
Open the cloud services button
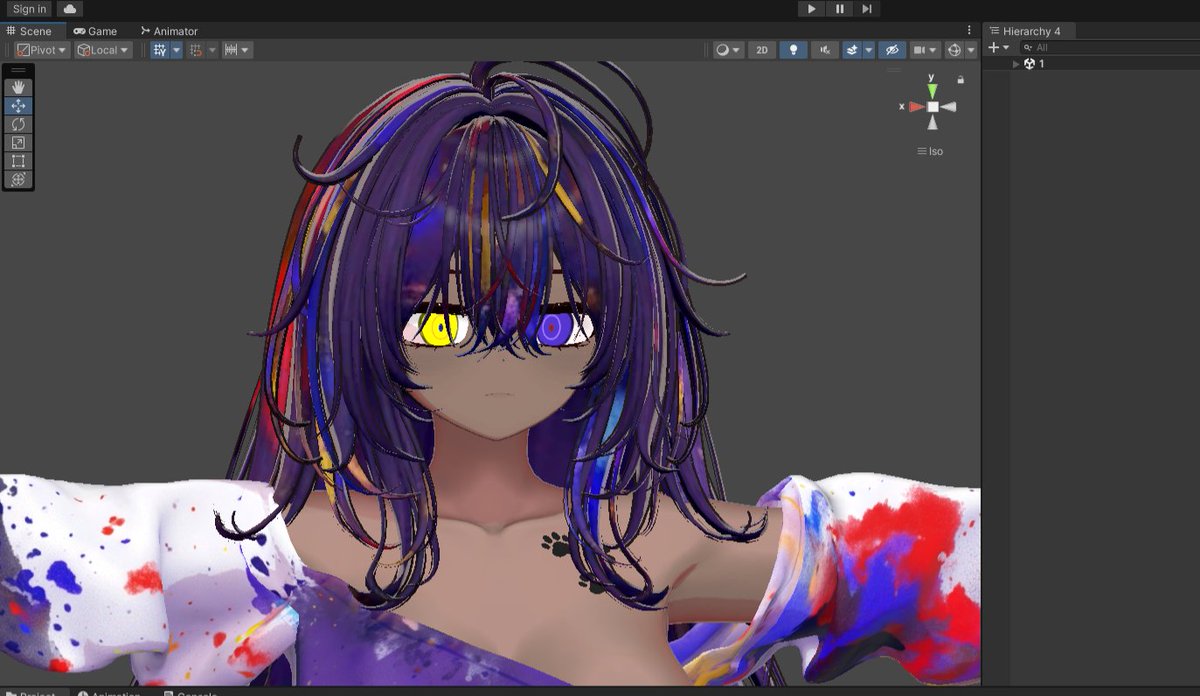click(x=69, y=9)
